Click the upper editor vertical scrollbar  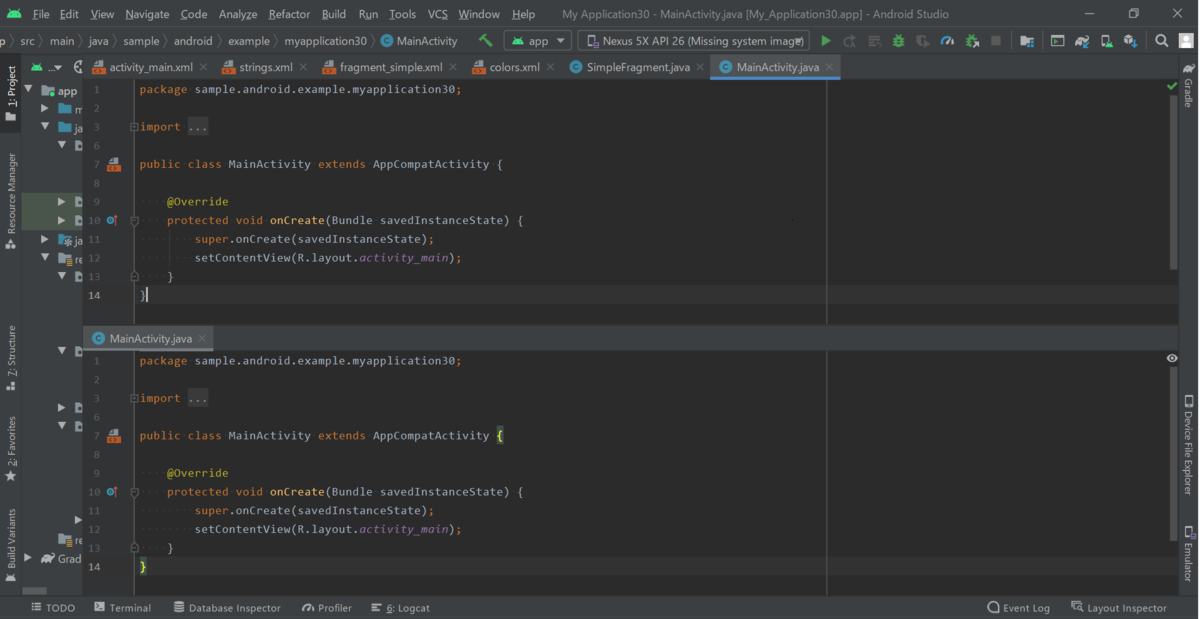pyautogui.click(x=1173, y=182)
